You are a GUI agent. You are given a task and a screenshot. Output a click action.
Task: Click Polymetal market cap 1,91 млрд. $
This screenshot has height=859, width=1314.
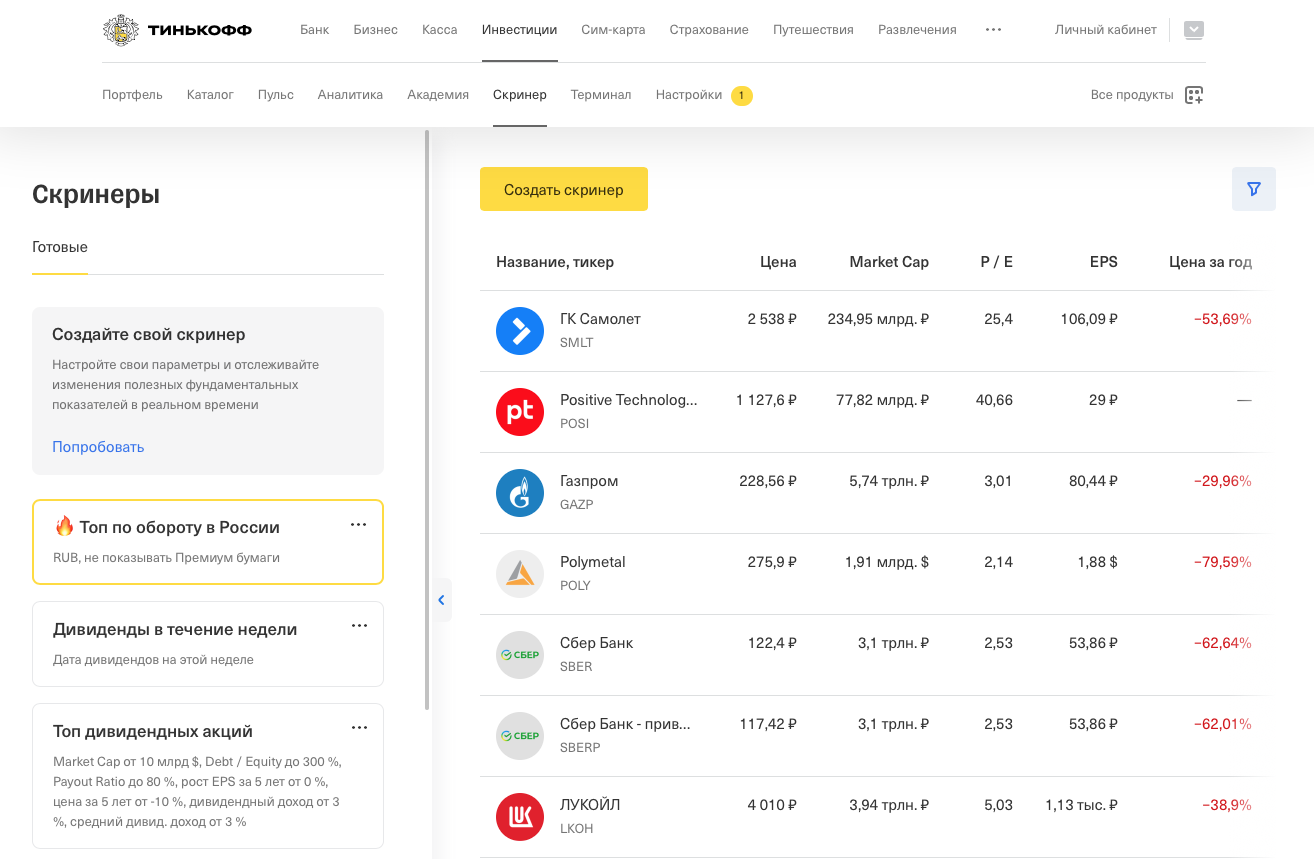point(887,562)
